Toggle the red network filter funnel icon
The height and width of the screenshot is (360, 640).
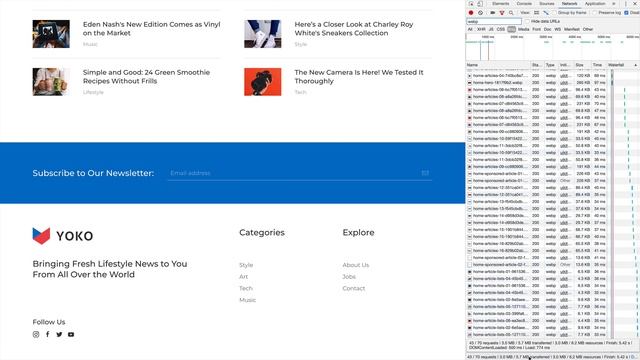coord(502,13)
